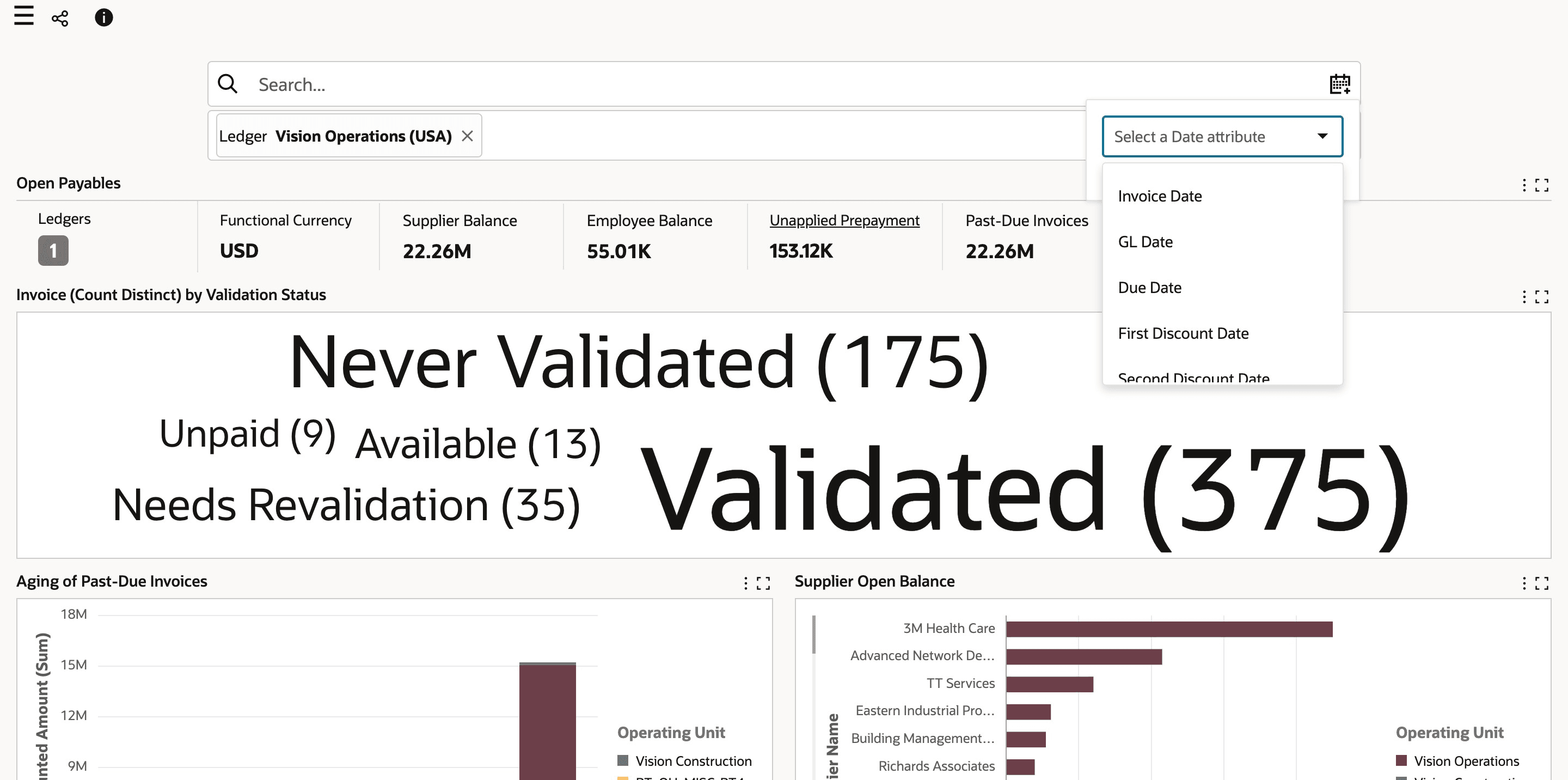Click Needs Revalidation (35) tag
This screenshot has width=1568, height=780.
(x=346, y=505)
